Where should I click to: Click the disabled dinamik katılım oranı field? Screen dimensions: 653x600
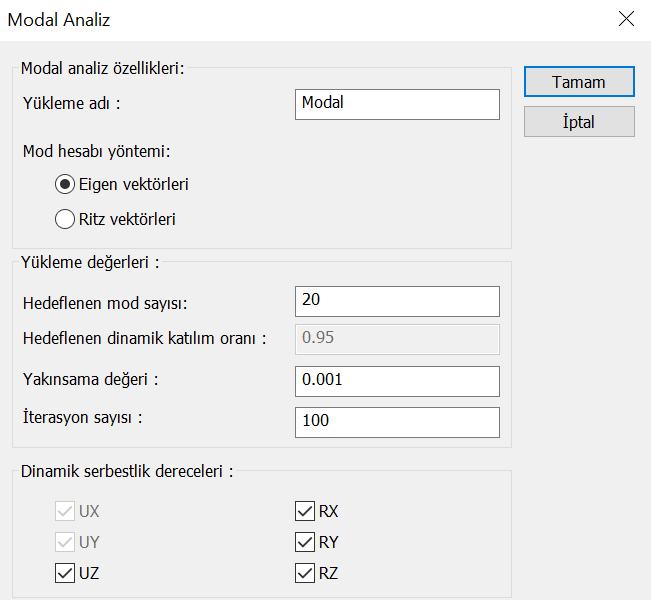397,338
